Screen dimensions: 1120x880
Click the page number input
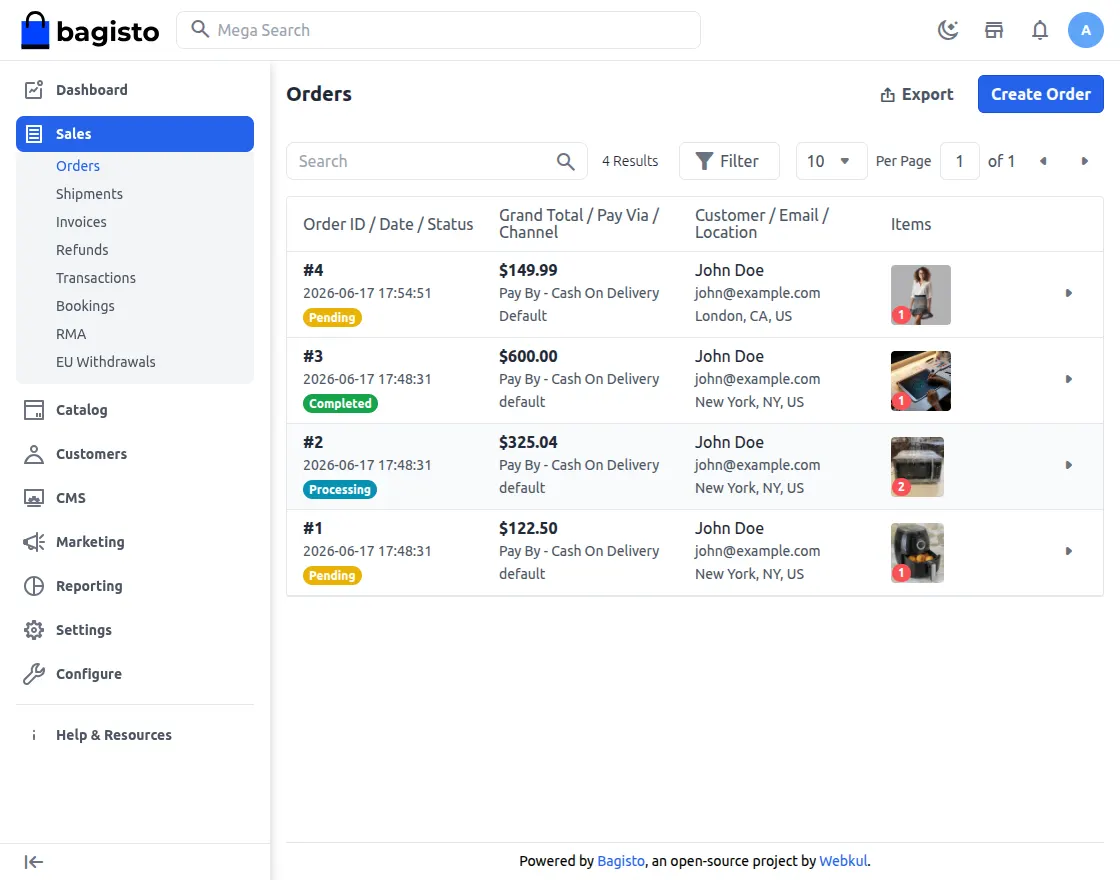click(959, 161)
